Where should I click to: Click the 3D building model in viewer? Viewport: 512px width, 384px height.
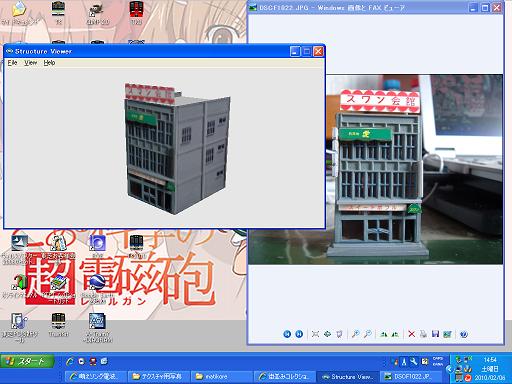click(177, 148)
